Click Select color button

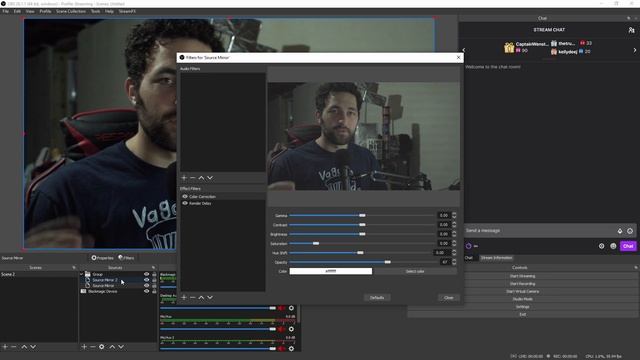click(x=415, y=271)
